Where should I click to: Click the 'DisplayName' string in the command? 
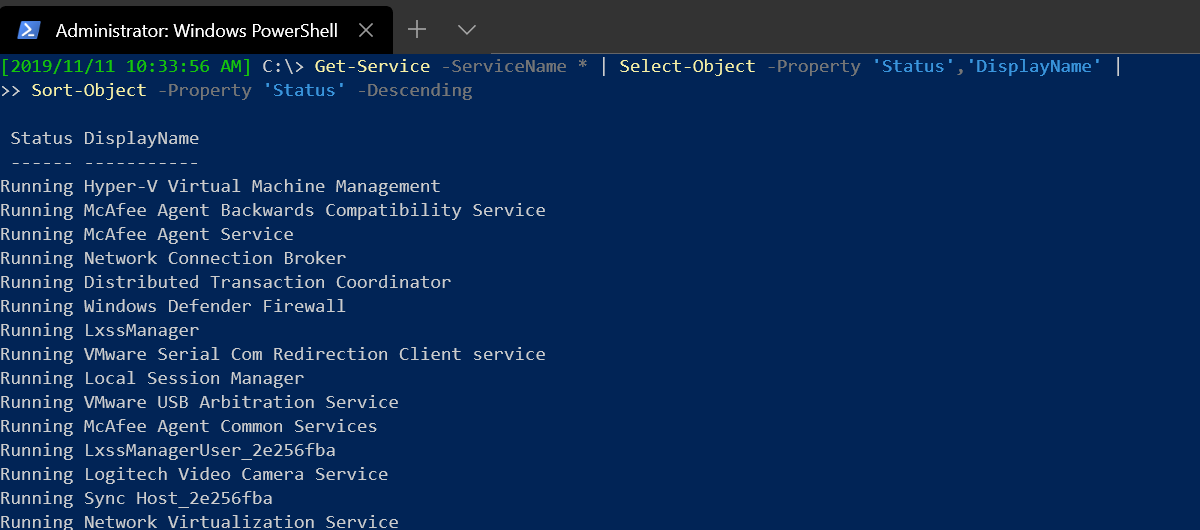point(1034,66)
